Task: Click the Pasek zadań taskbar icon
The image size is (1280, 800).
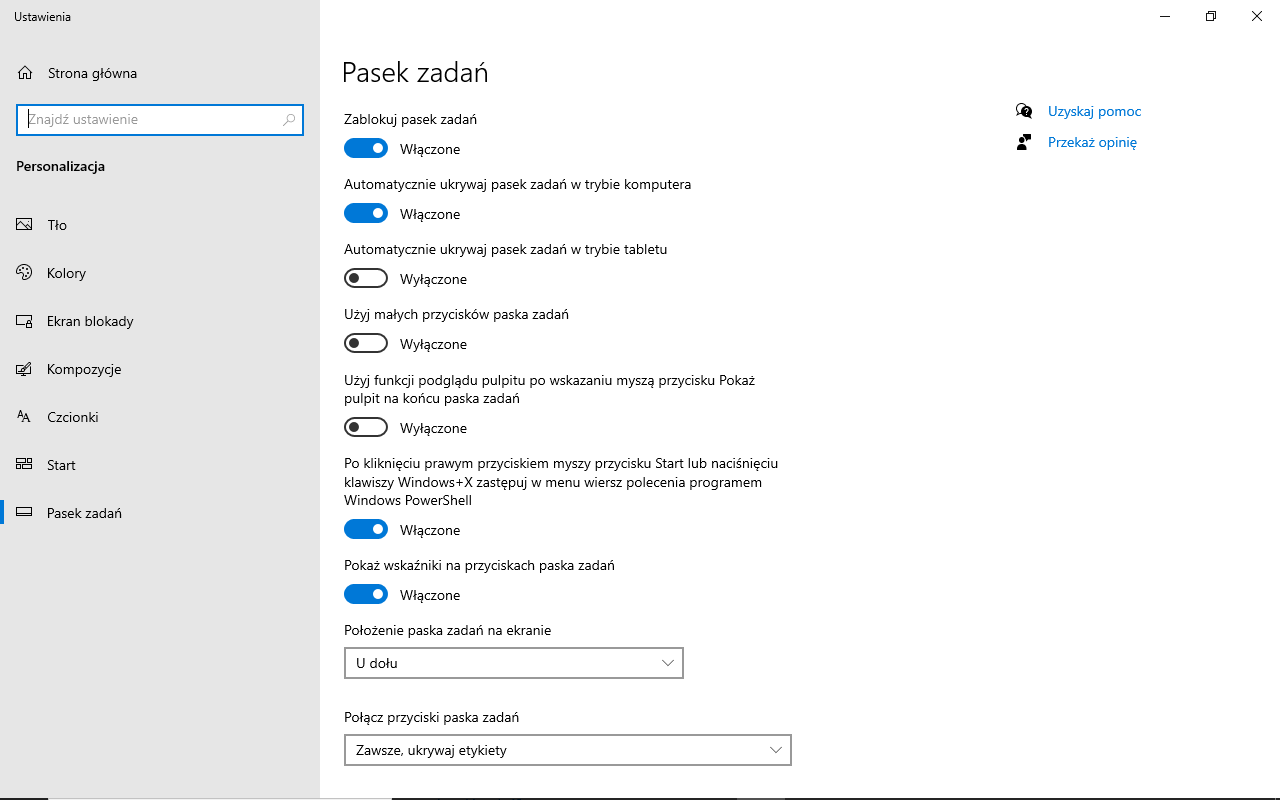Action: point(25,513)
